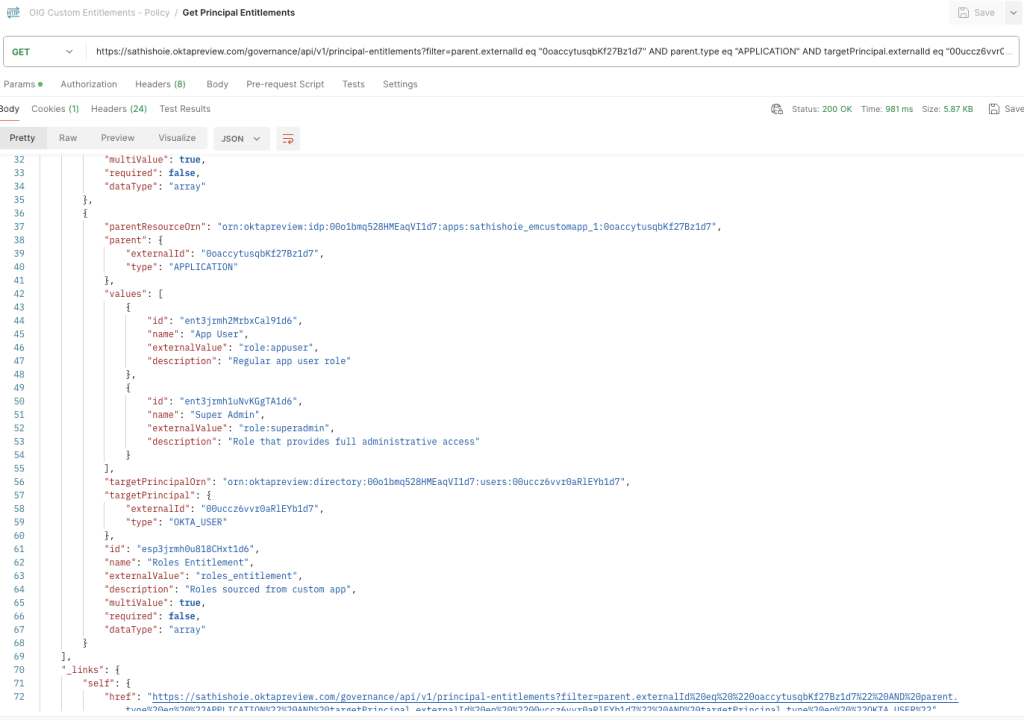The height and width of the screenshot is (720, 1024).
Task: Click the parentResourceOrn value on line 37
Action: tap(467, 227)
